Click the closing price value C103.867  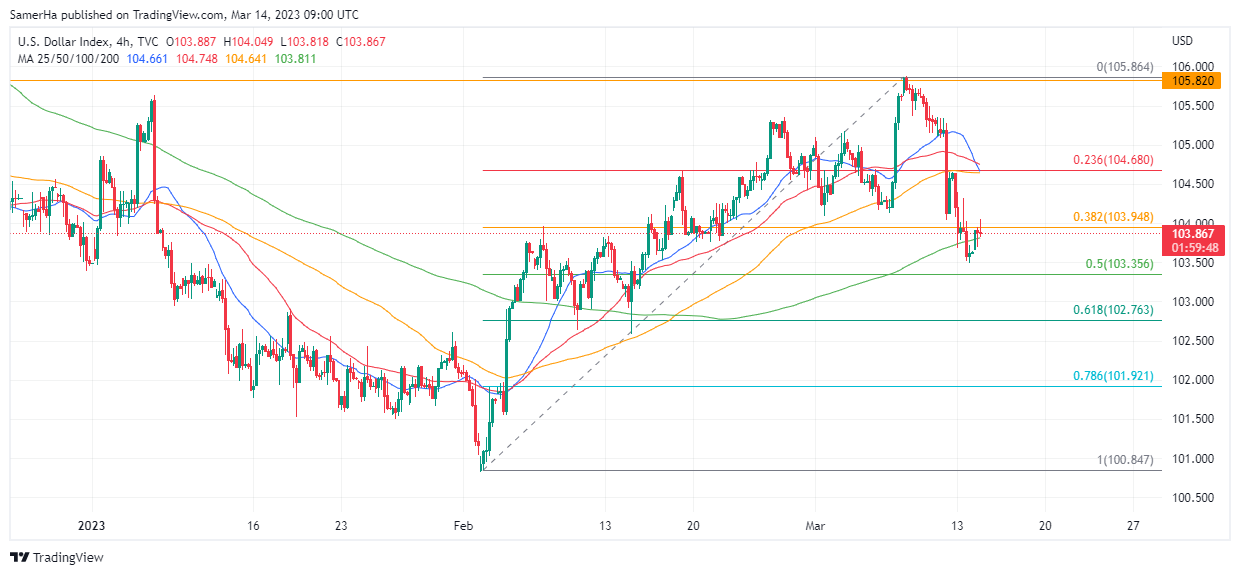[360, 41]
